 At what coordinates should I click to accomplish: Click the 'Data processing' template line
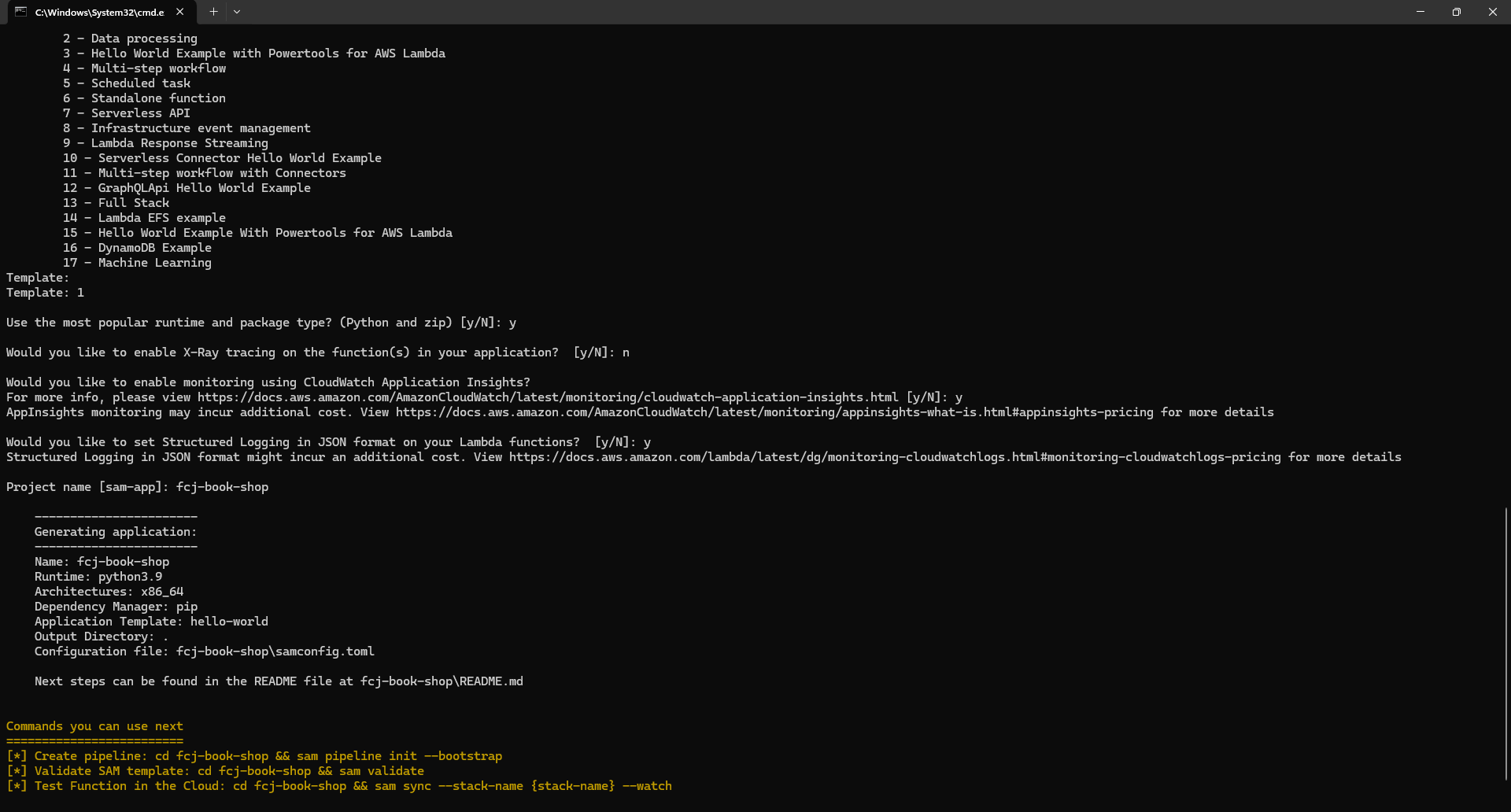point(130,39)
